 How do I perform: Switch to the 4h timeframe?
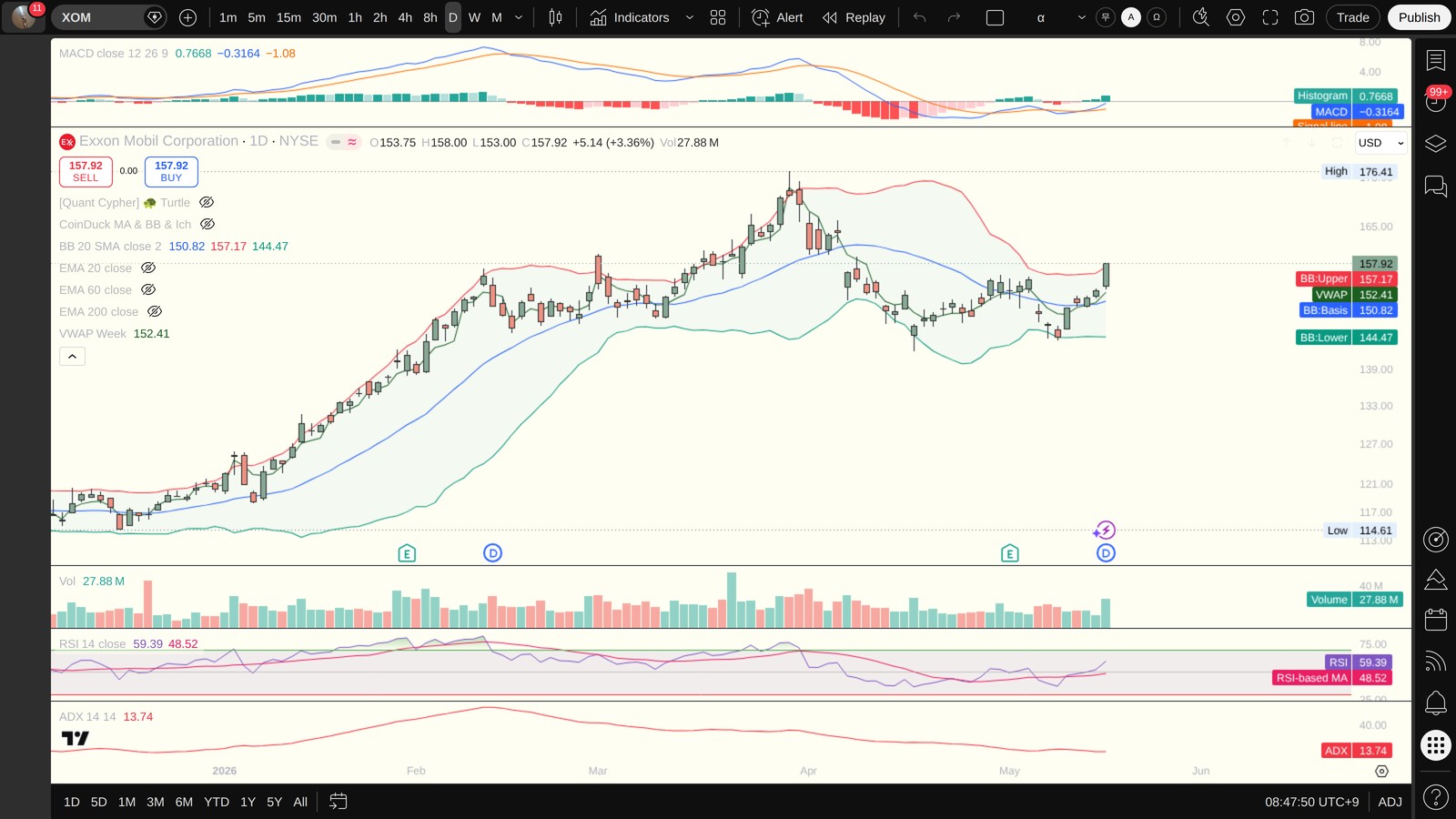(x=405, y=17)
